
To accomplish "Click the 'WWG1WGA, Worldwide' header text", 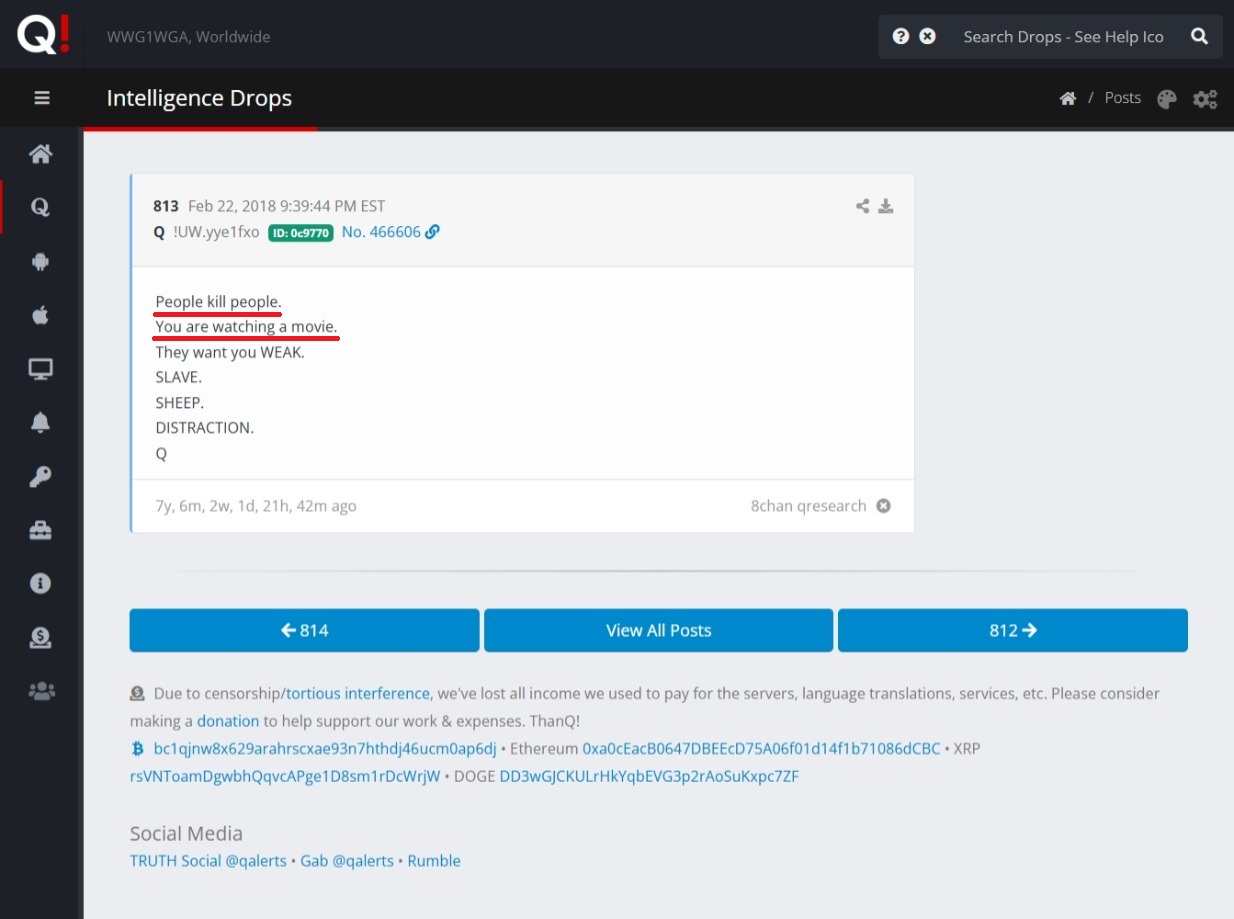I will pyautogui.click(x=189, y=37).
